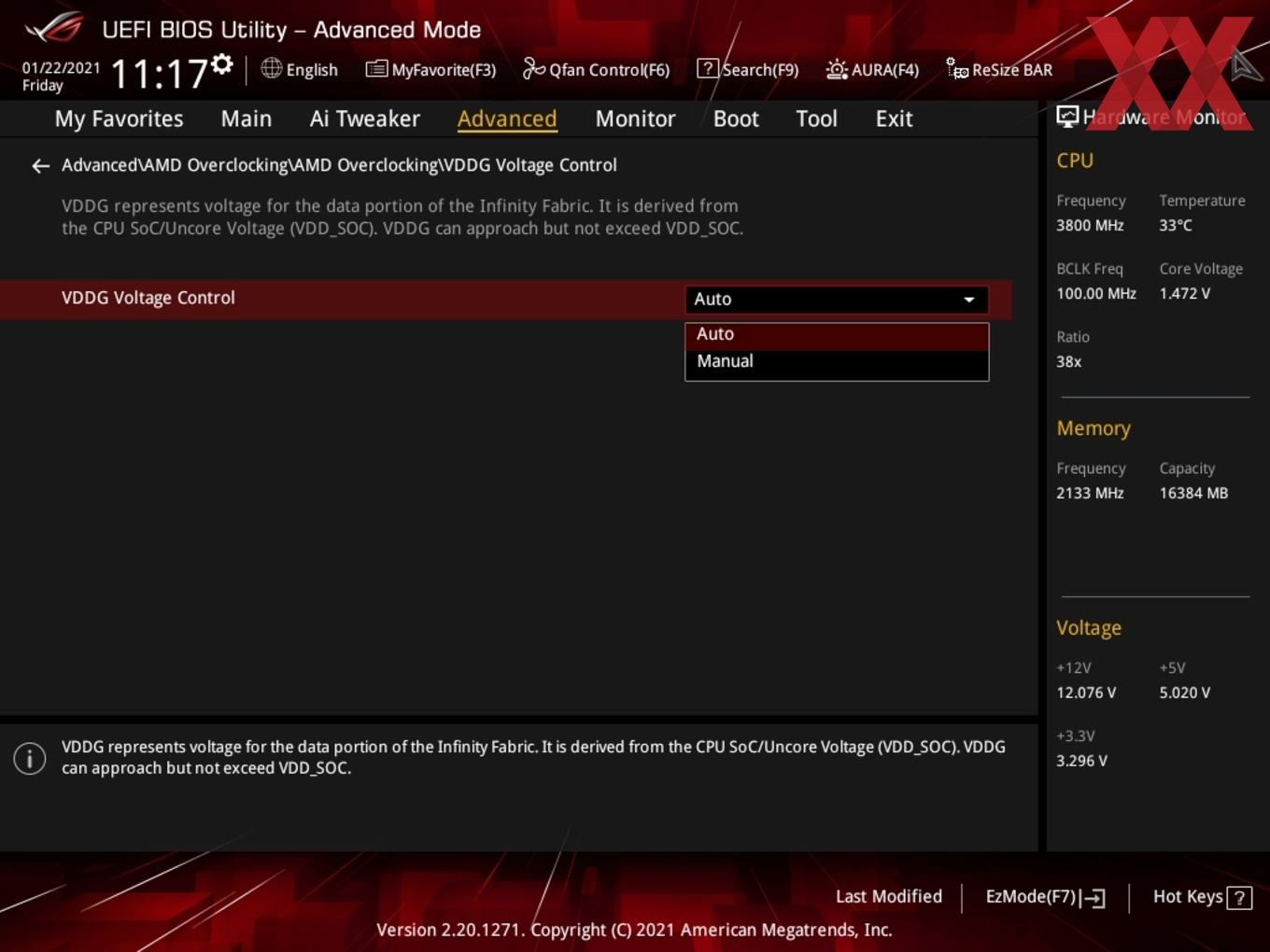Go to the Boot tab
1270x952 pixels.
coord(736,119)
